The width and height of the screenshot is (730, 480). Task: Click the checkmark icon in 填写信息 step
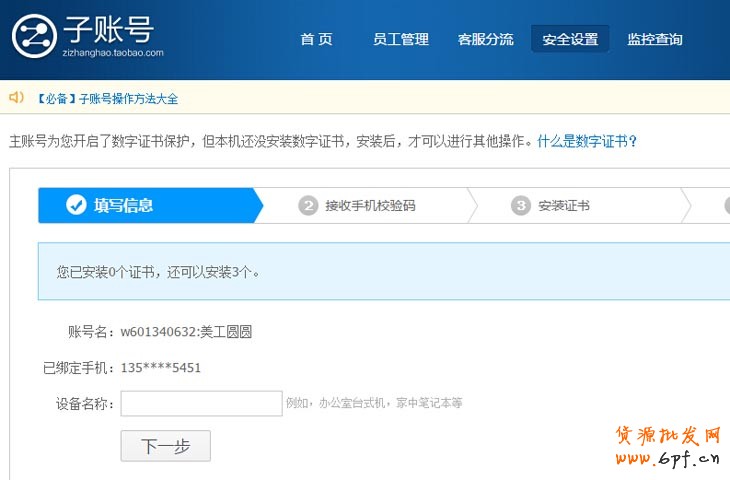click(x=76, y=205)
